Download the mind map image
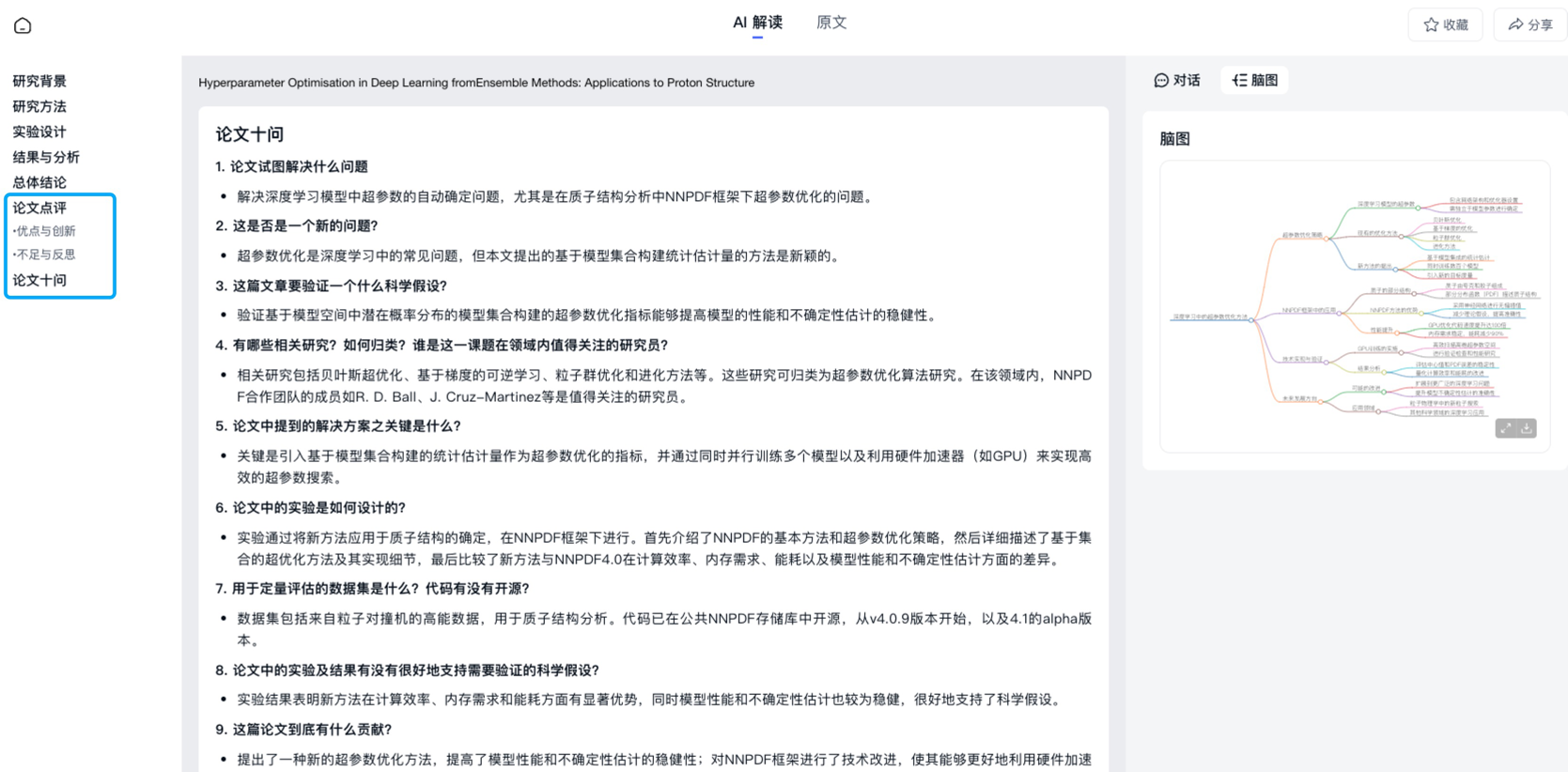Image resolution: width=1568 pixels, height=772 pixels. click(1527, 428)
